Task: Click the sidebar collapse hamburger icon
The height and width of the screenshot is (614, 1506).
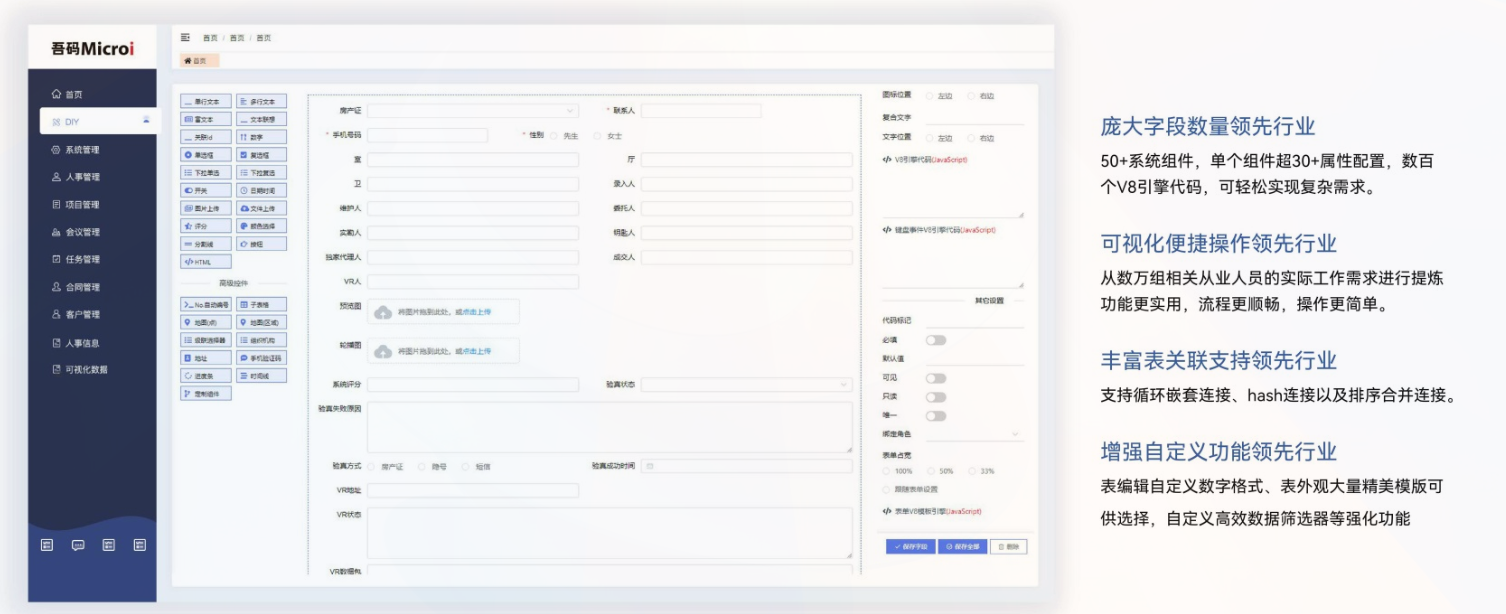Action: click(185, 38)
